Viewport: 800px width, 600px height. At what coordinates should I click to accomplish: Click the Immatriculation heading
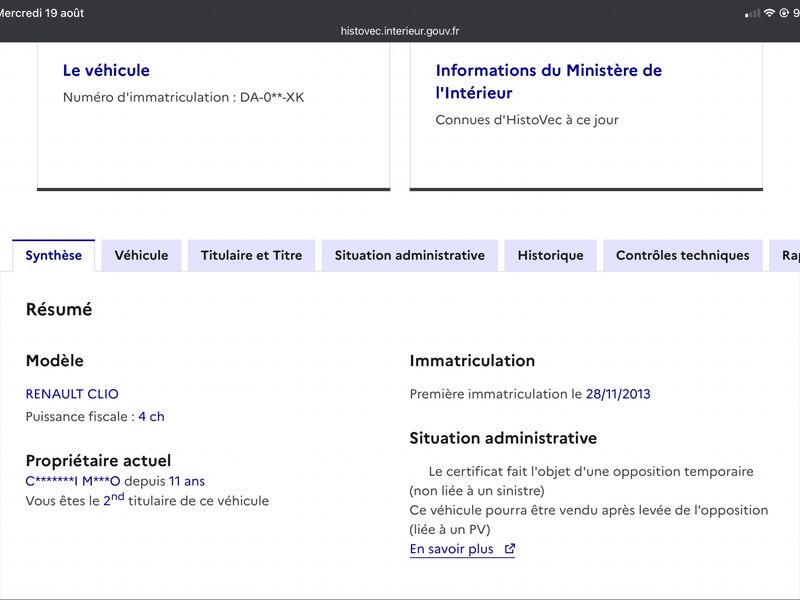pyautogui.click(x=472, y=361)
